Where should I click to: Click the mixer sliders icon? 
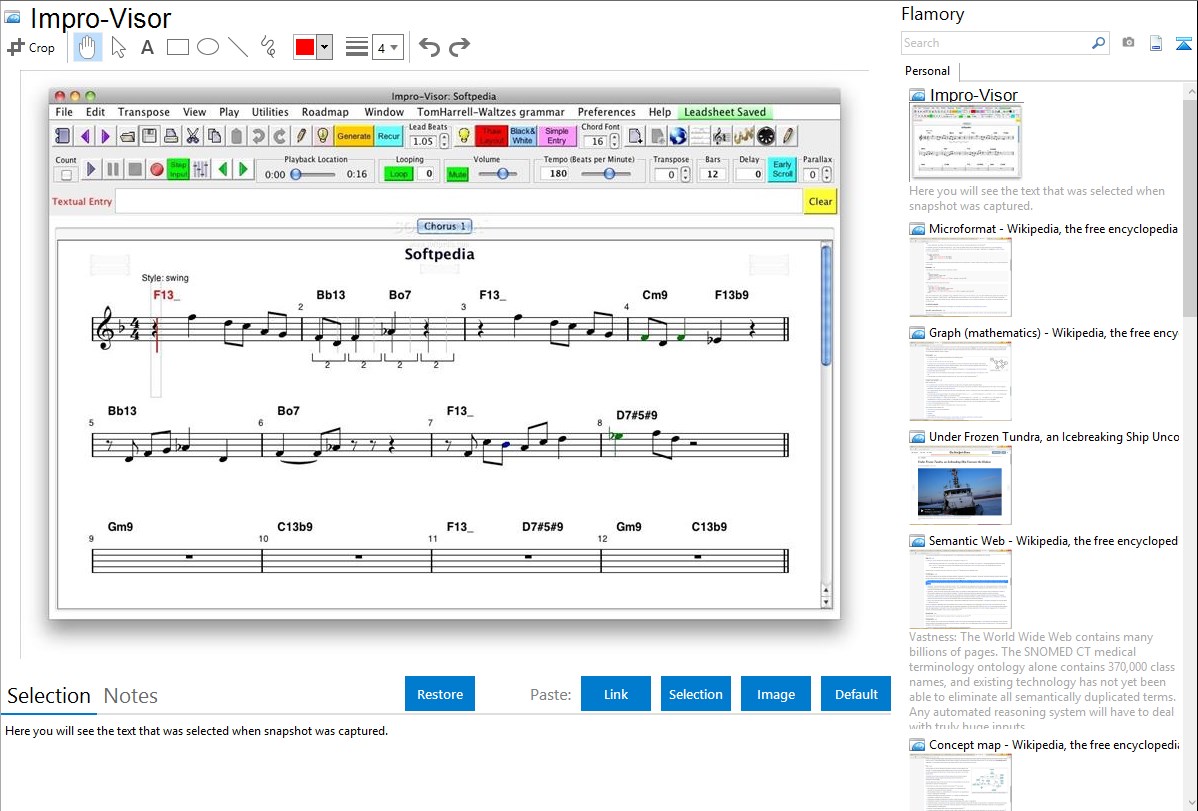[x=201, y=169]
